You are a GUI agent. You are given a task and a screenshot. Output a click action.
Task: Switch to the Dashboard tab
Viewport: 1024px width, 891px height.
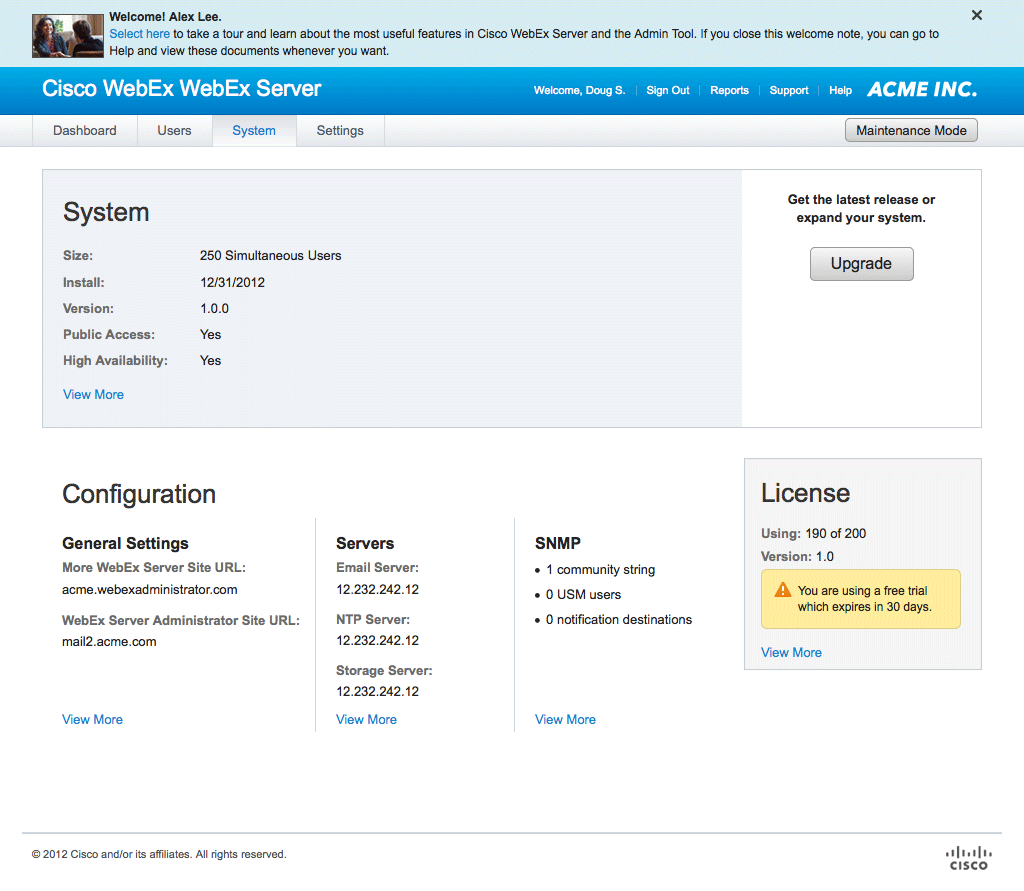(x=85, y=131)
